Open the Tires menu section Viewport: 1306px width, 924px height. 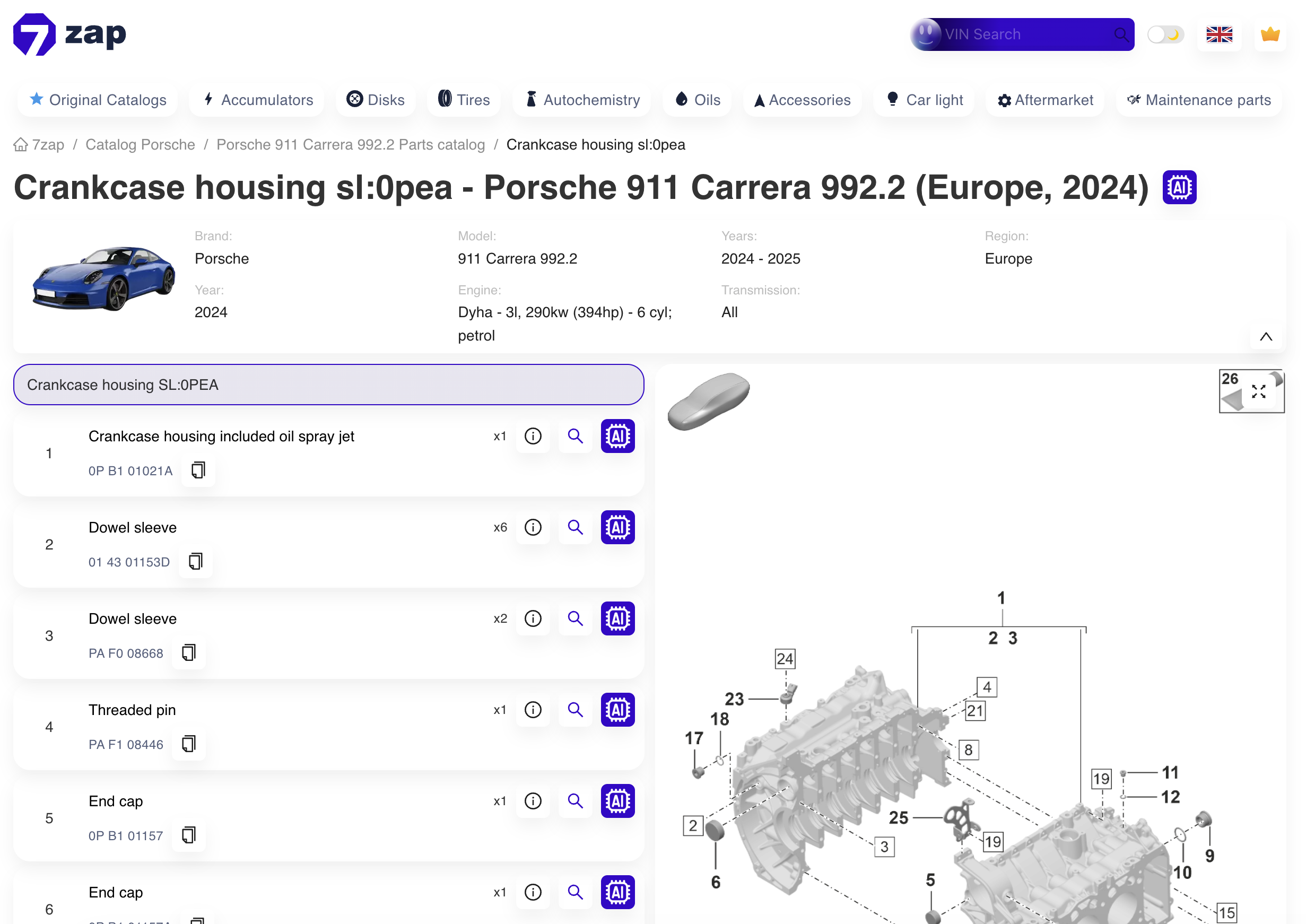click(x=464, y=100)
